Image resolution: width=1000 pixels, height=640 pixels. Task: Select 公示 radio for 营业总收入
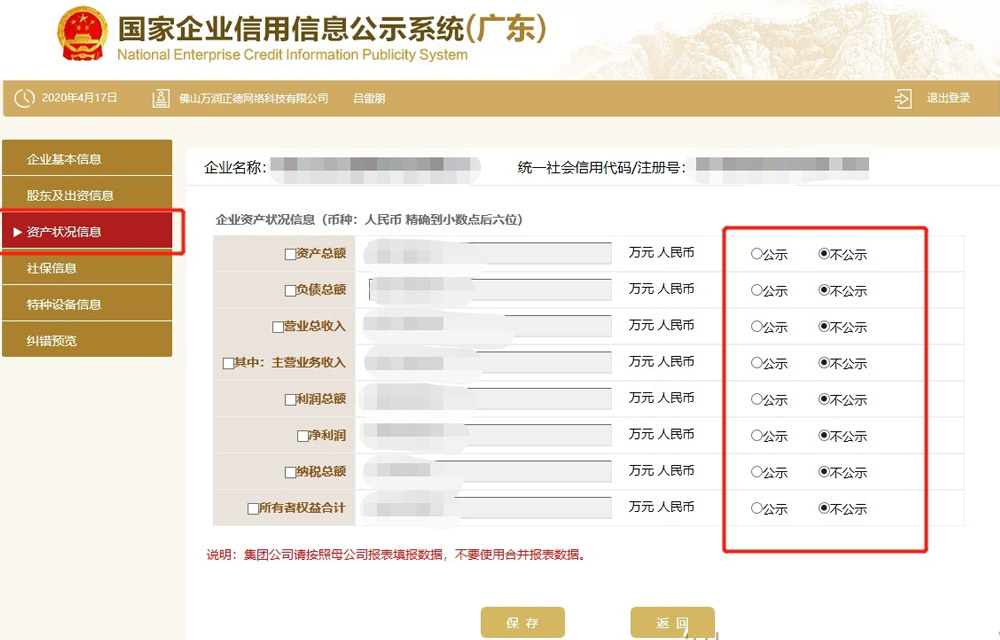click(755, 326)
